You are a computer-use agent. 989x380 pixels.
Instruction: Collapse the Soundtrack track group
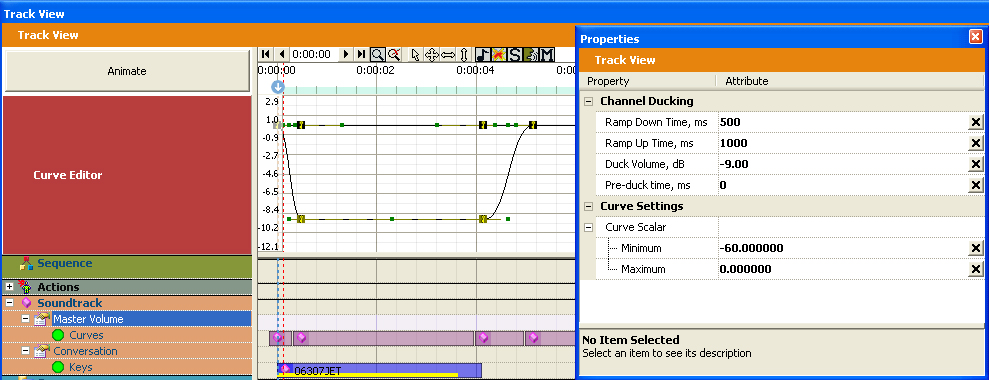pyautogui.click(x=9, y=303)
